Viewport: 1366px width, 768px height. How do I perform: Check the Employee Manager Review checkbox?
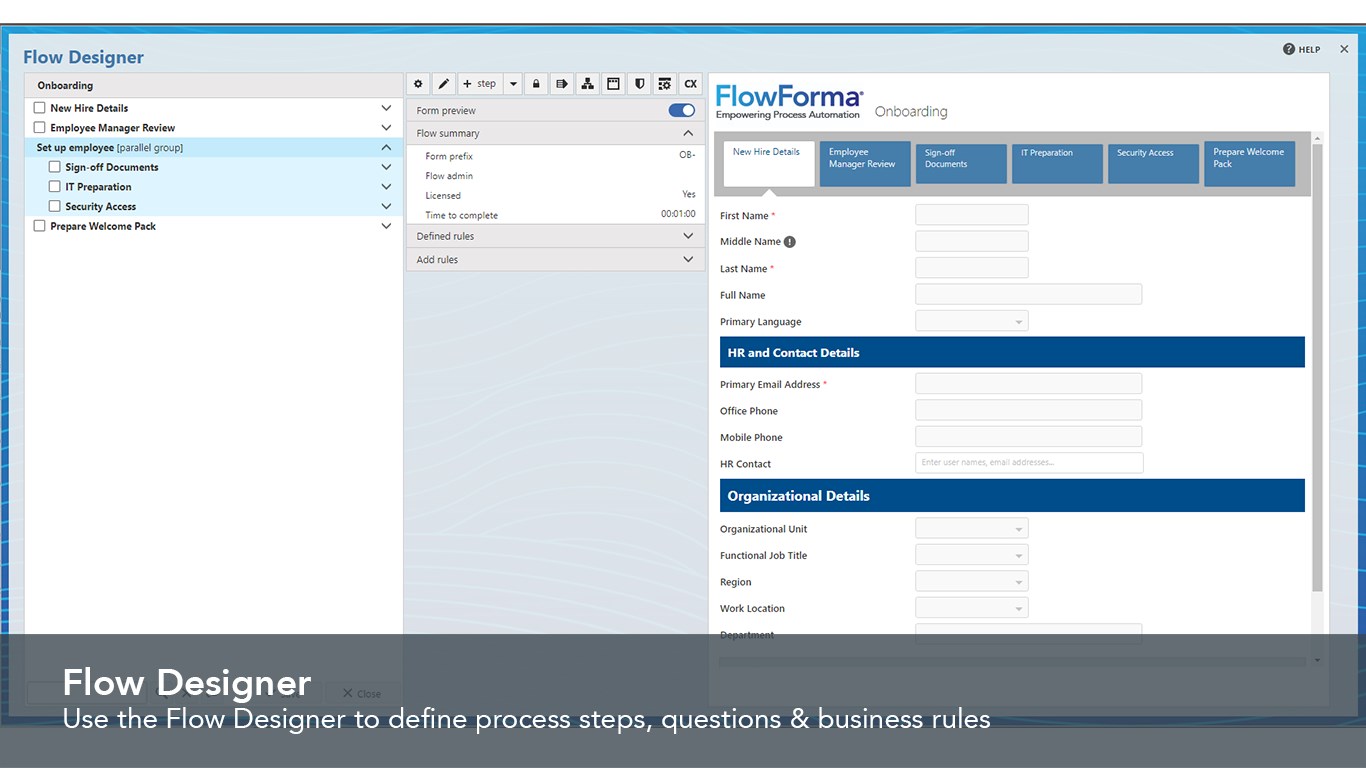(40, 128)
